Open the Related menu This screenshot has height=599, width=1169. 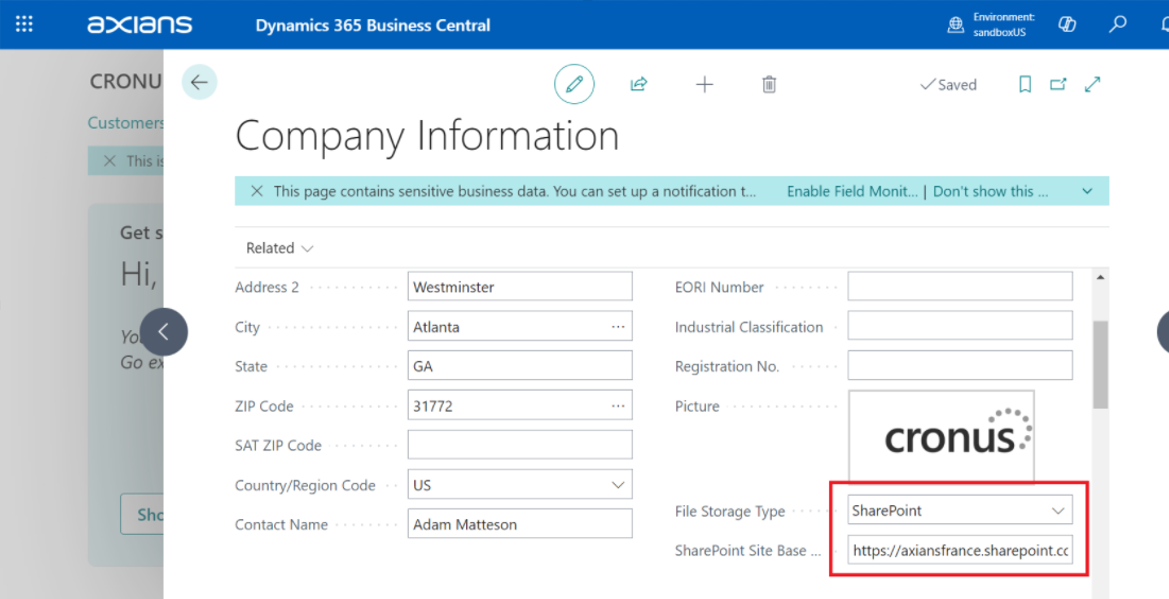[x=279, y=248]
